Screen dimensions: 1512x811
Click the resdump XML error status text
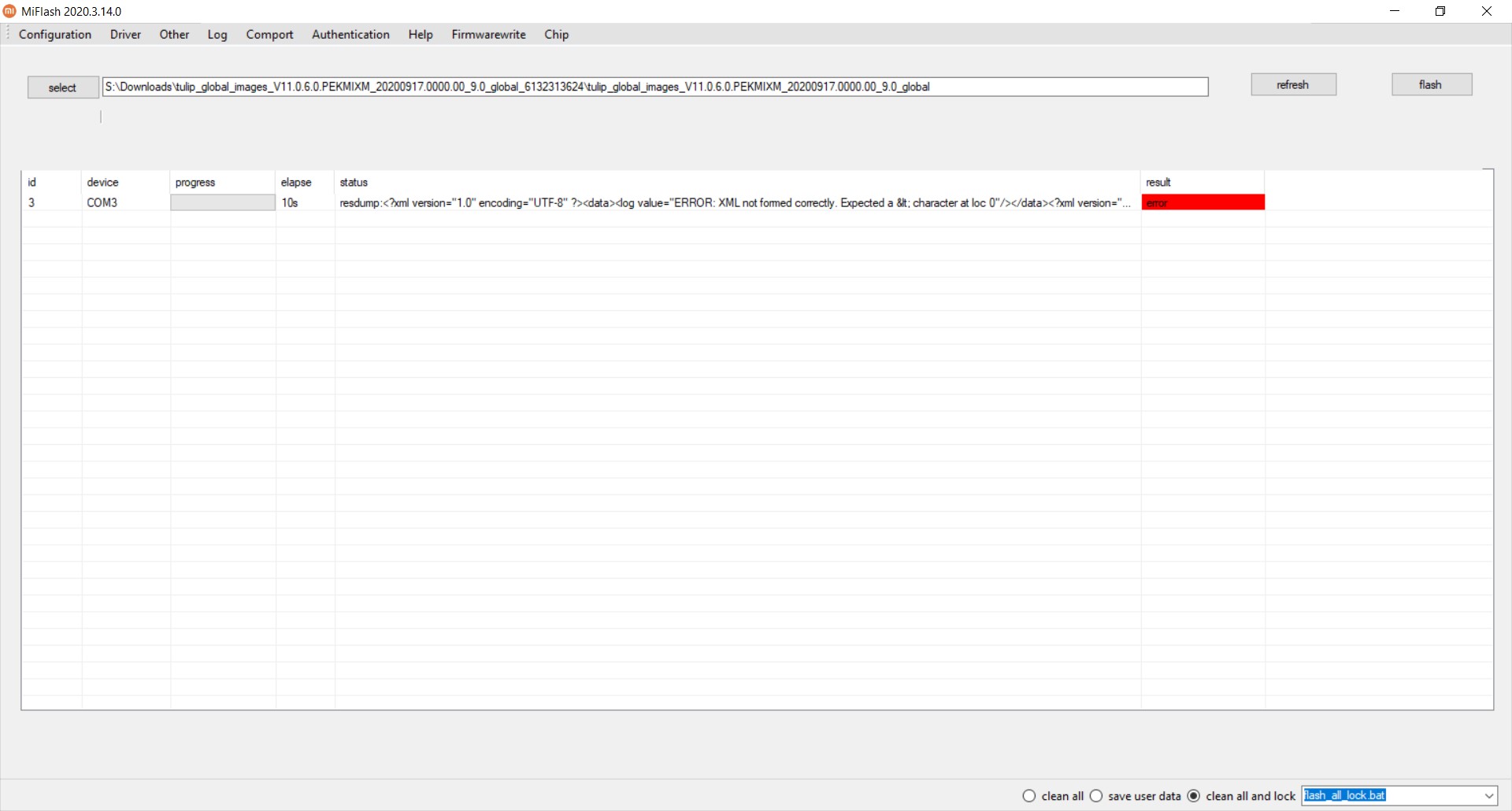coord(735,202)
